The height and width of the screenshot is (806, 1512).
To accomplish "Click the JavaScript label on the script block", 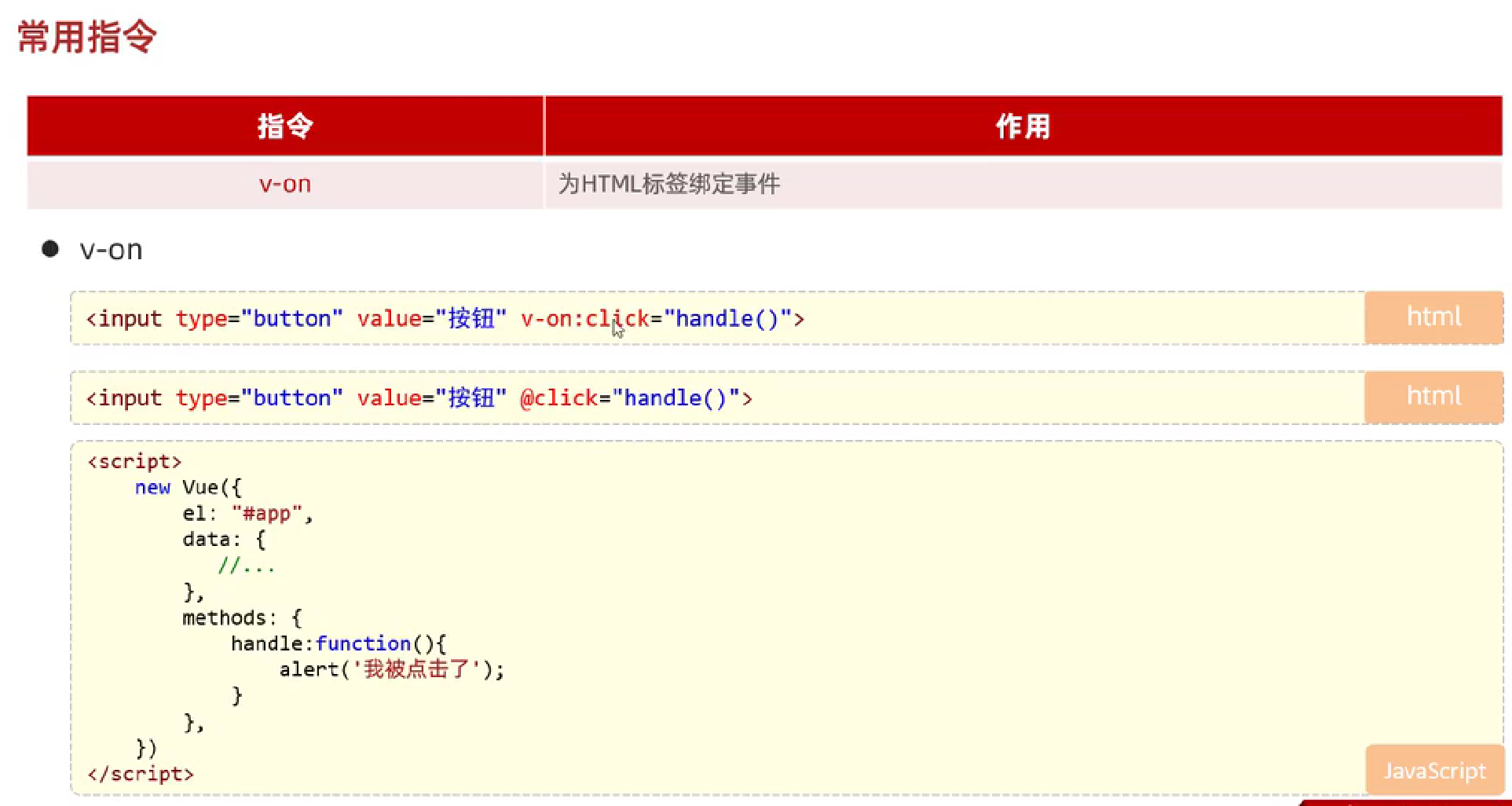I will [x=1434, y=771].
